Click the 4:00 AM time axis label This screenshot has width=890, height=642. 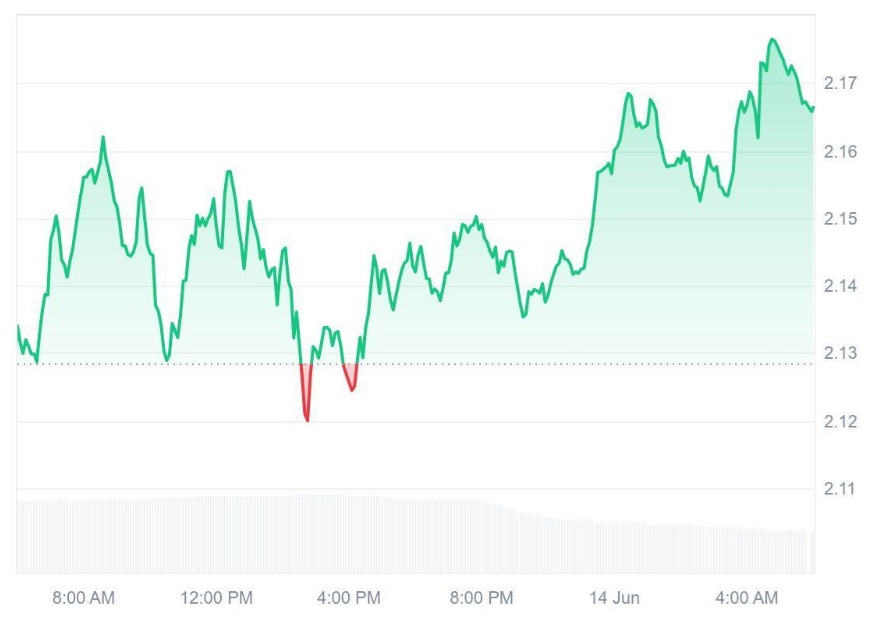745,598
